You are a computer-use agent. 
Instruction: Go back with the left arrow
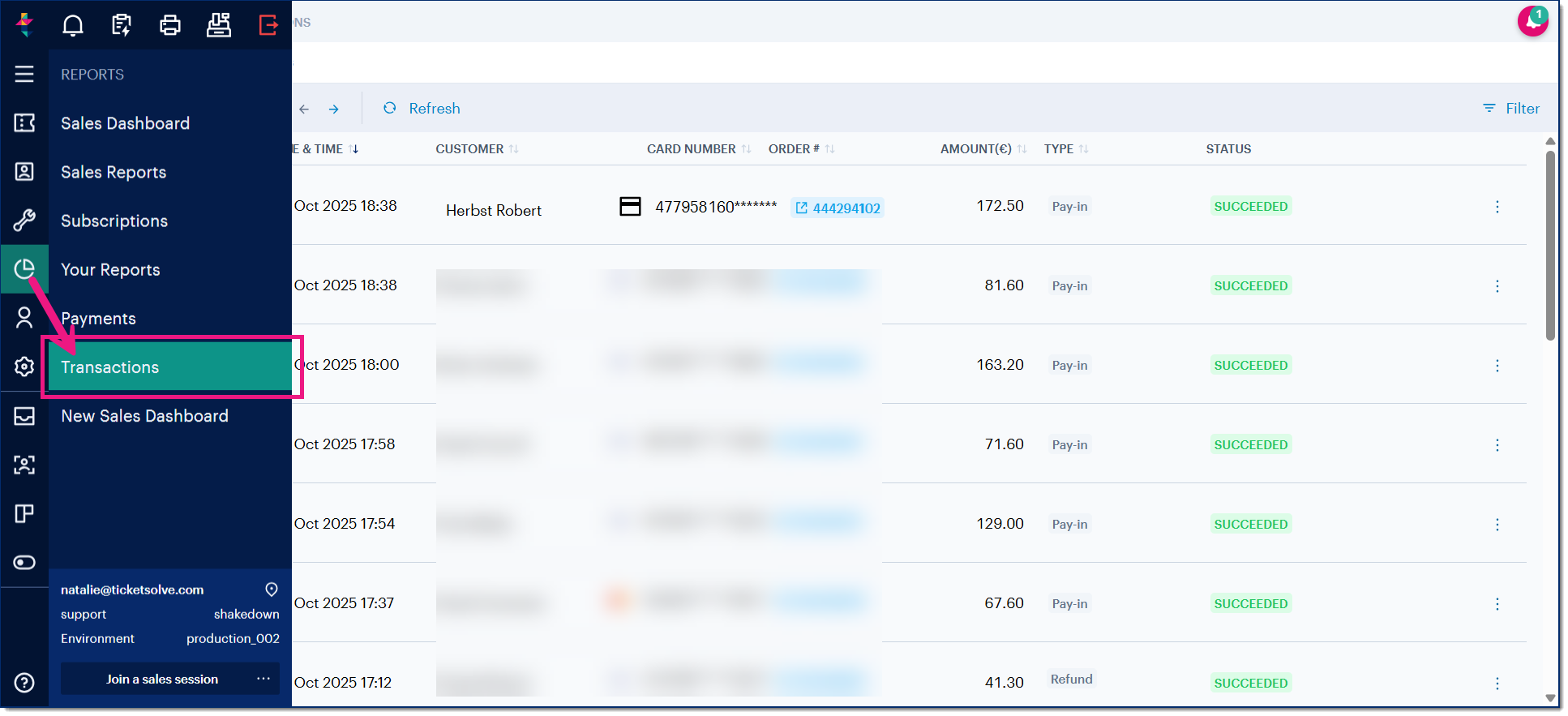pos(304,109)
